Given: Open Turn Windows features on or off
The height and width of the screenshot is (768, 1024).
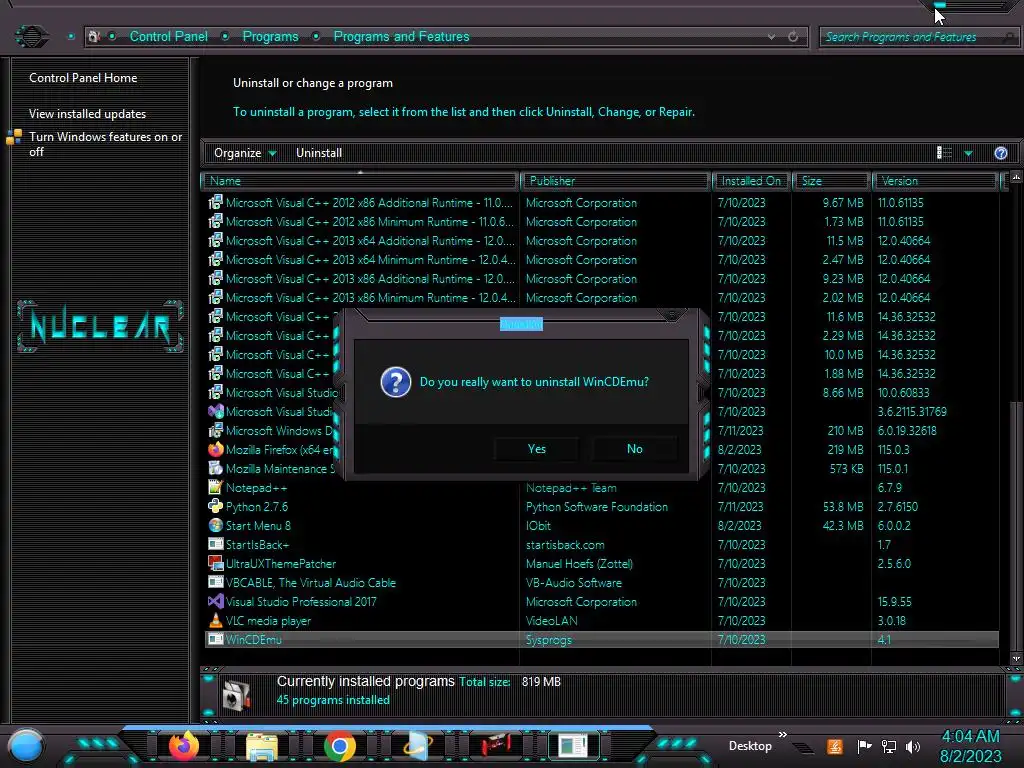Looking at the screenshot, I should (x=105, y=144).
